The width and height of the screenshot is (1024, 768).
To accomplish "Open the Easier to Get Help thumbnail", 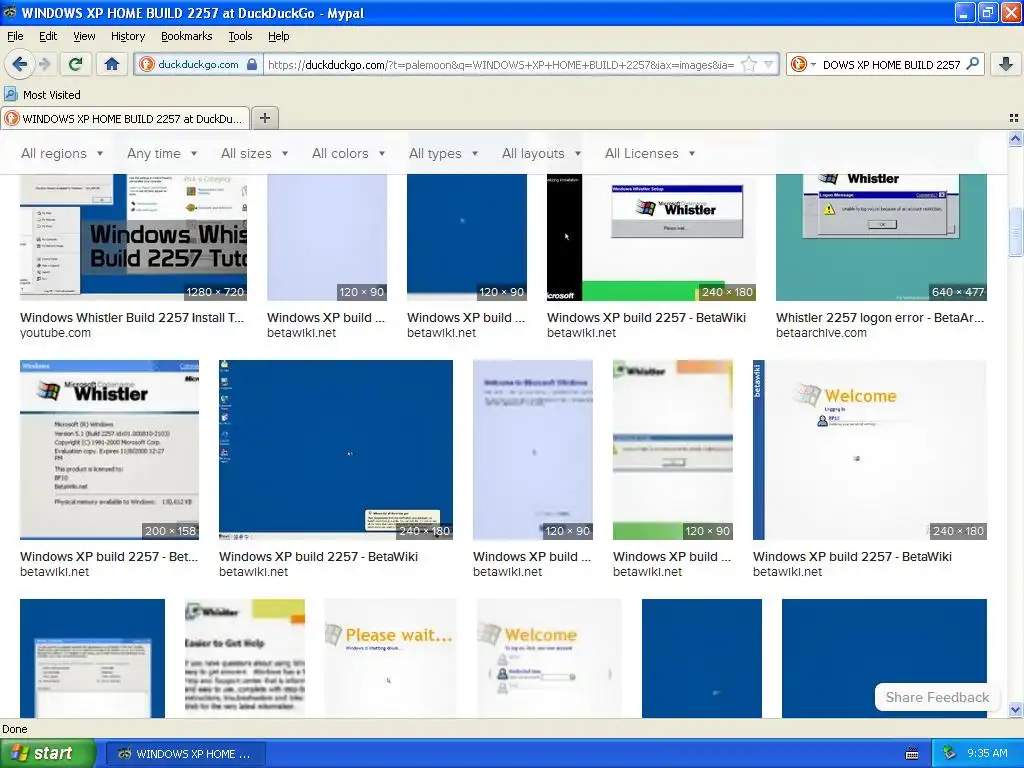I will pyautogui.click(x=244, y=658).
